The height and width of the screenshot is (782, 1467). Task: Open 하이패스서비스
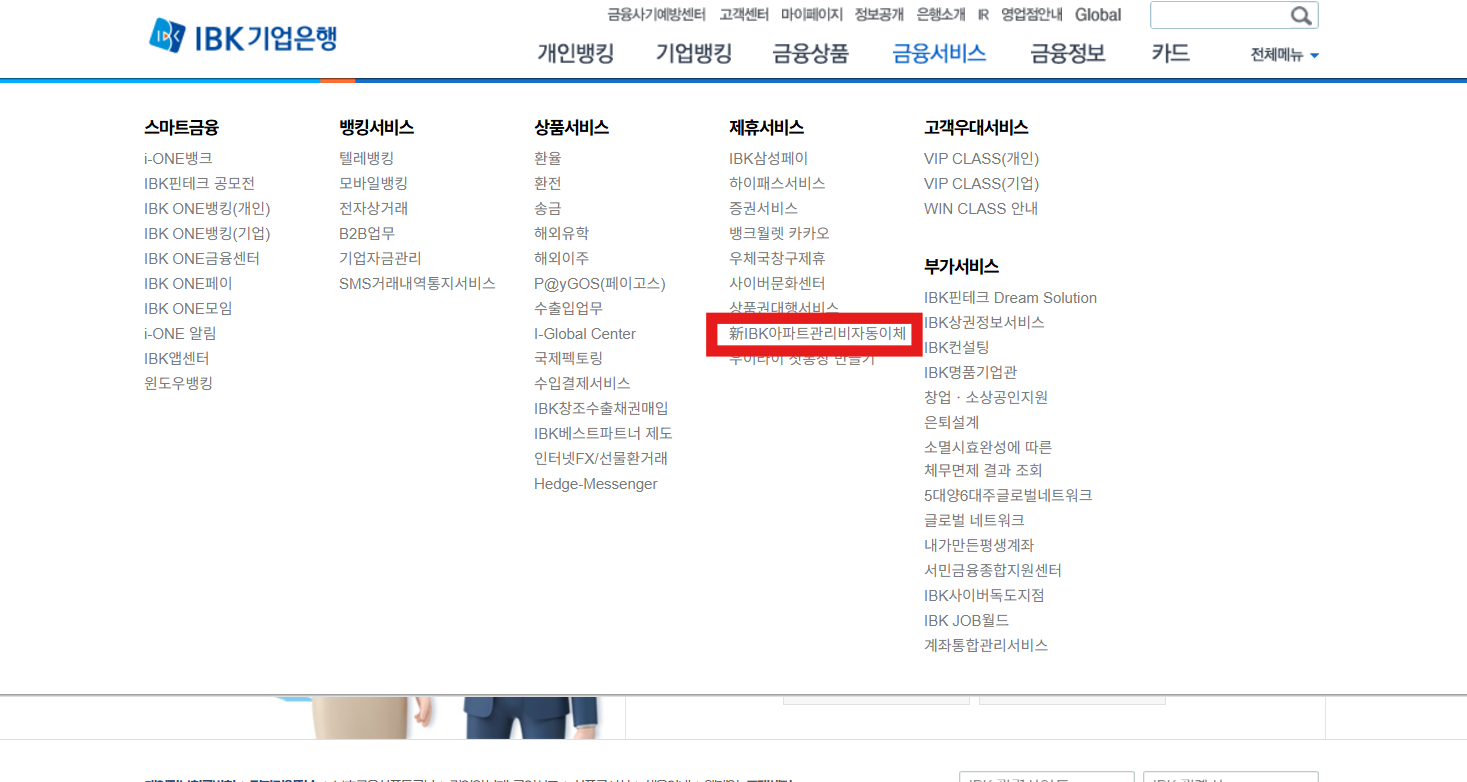pos(777,183)
